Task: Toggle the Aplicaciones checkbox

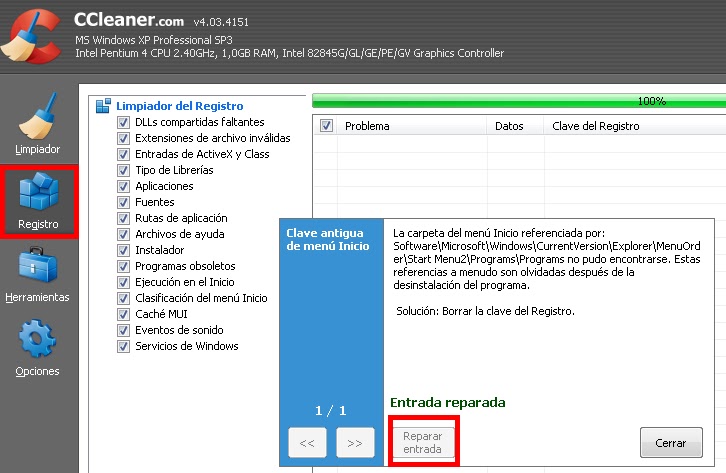Action: click(x=123, y=186)
